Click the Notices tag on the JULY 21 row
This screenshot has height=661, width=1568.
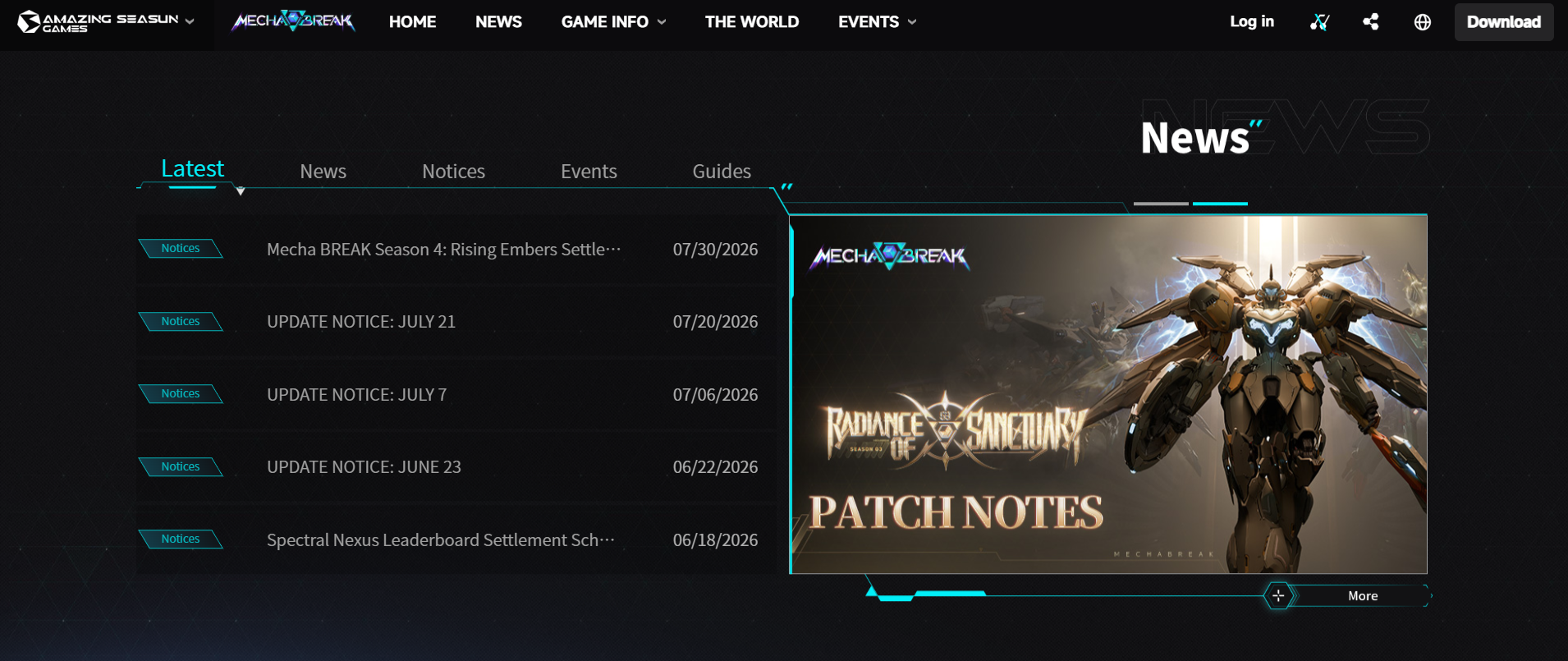(x=181, y=321)
